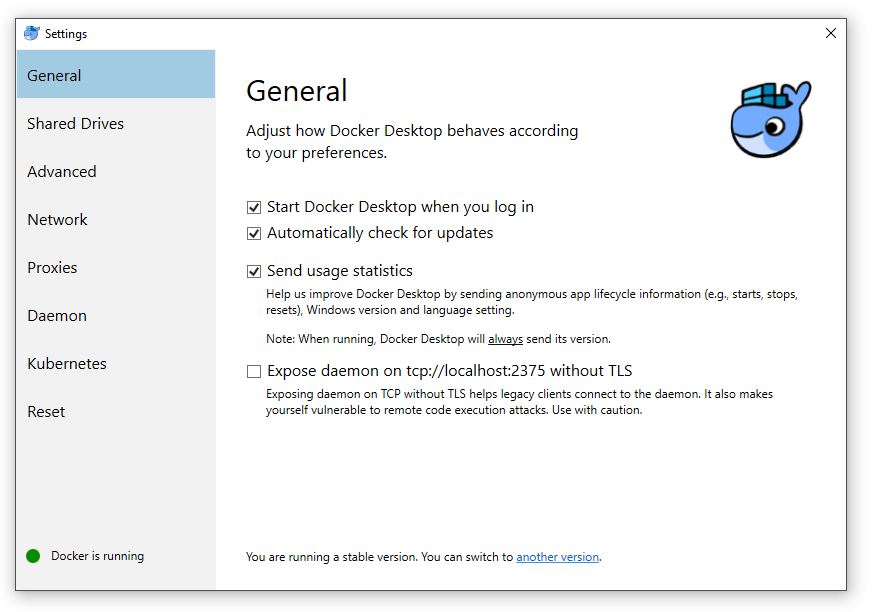Click the 'General' page heading
This screenshot has height=612, width=872.
point(297,91)
